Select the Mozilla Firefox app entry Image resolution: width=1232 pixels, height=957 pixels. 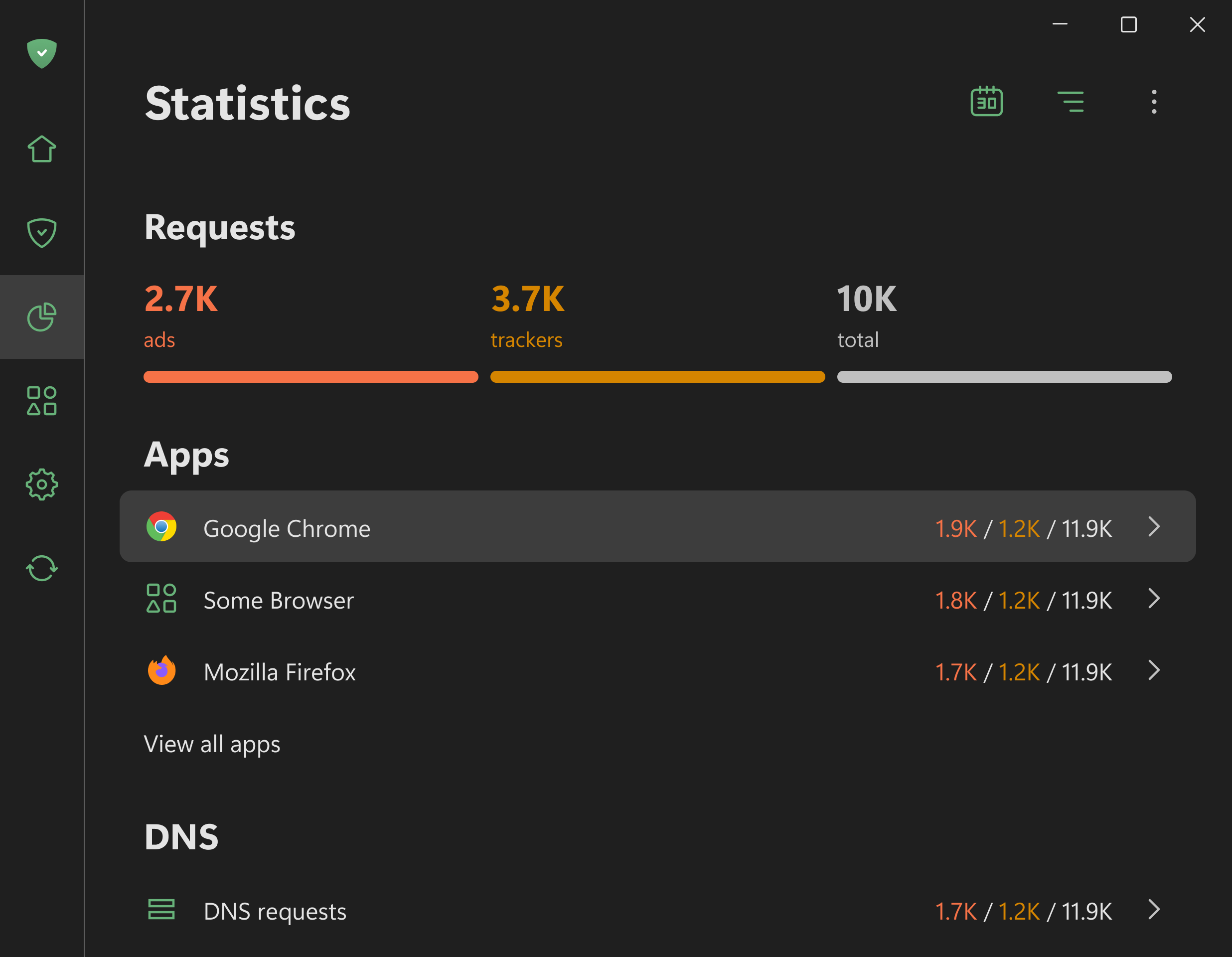280,672
